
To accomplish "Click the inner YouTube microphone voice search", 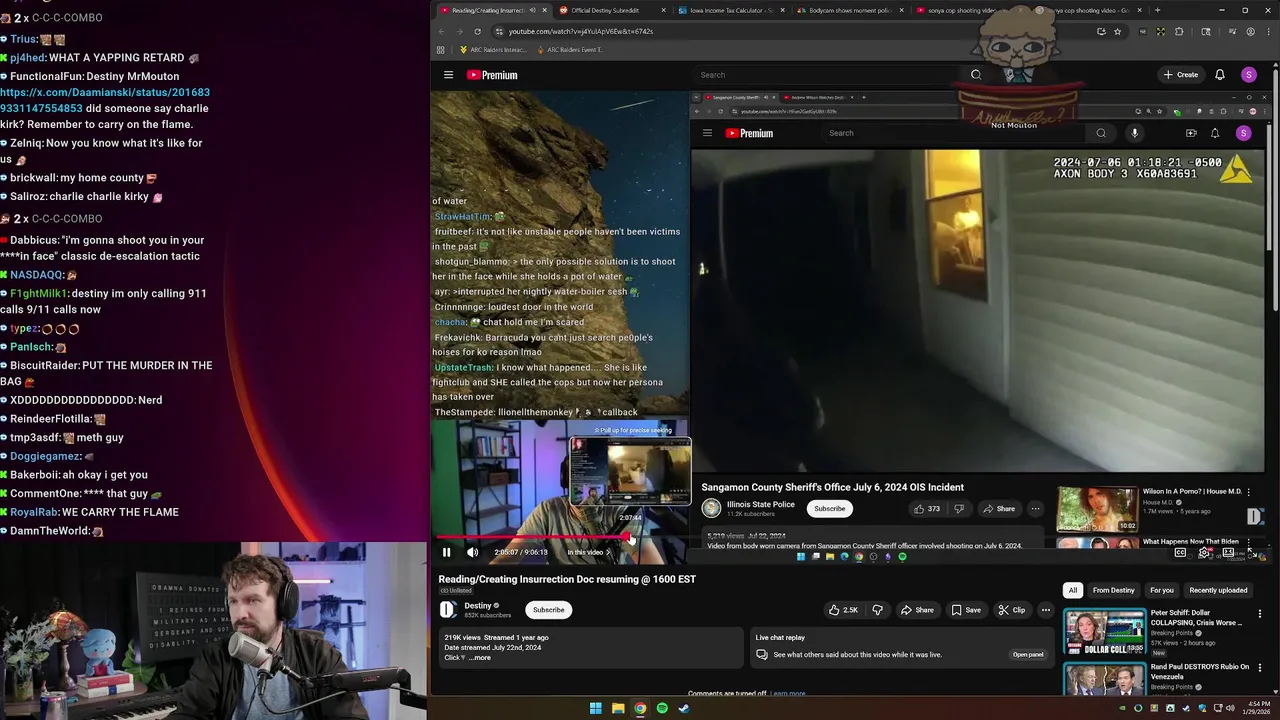I will coord(1134,133).
